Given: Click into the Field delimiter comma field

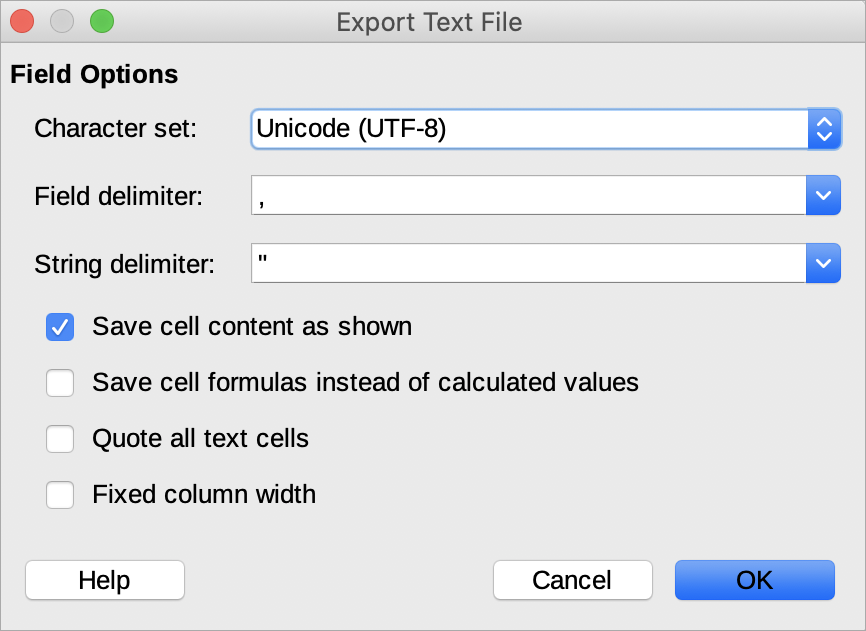Looking at the screenshot, I should click(529, 195).
